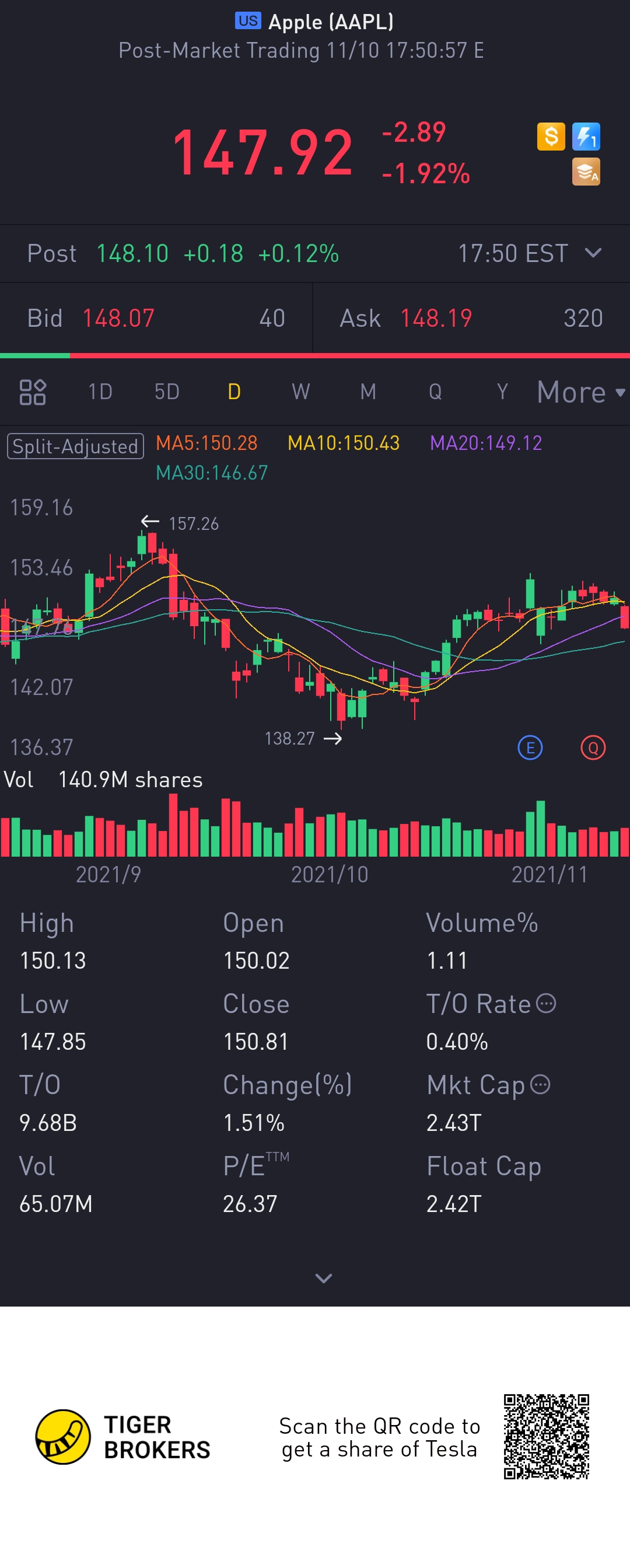Tap the US market flag badge
This screenshot has height=1568, width=630.
point(248,20)
